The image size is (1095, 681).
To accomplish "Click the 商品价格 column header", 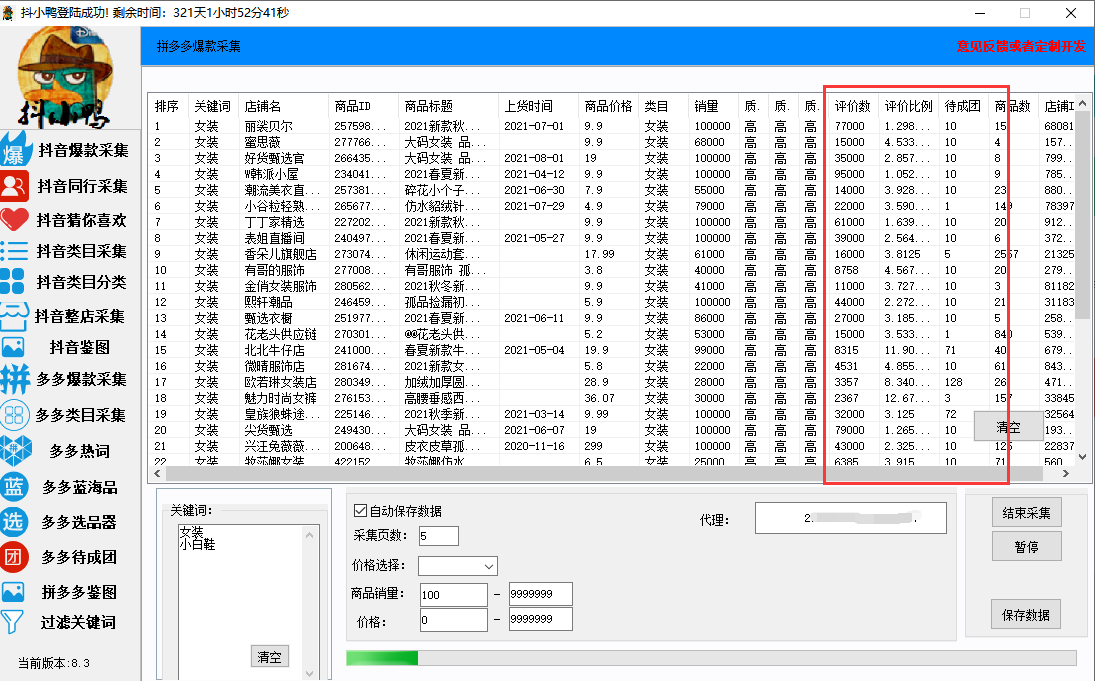I will pyautogui.click(x=608, y=106).
